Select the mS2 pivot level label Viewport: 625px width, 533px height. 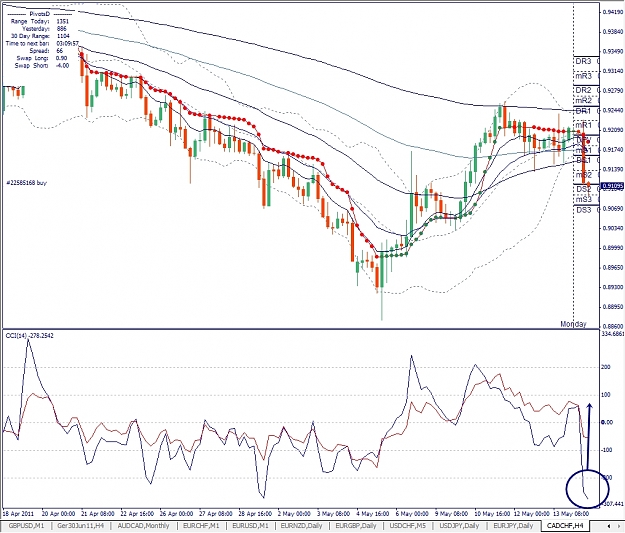584,175
